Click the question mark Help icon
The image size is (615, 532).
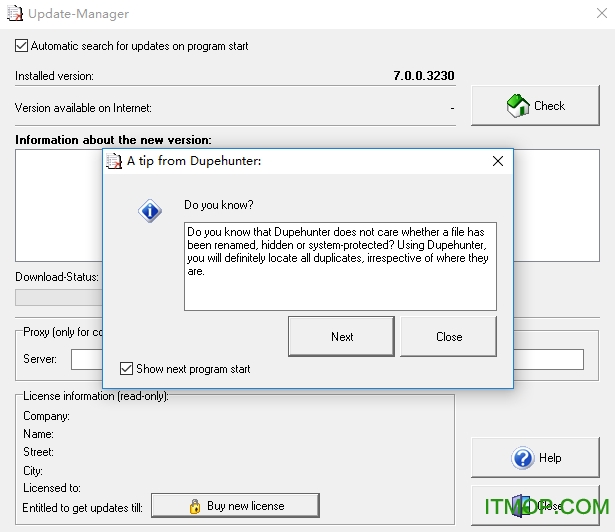click(522, 458)
